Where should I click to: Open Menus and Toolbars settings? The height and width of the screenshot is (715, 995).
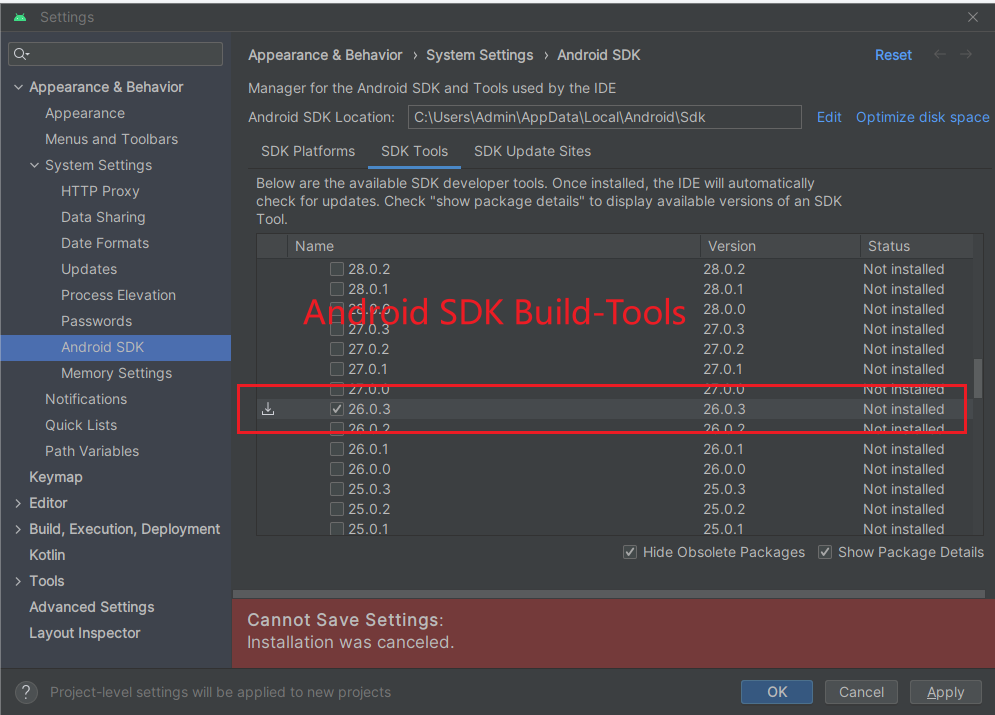(112, 139)
